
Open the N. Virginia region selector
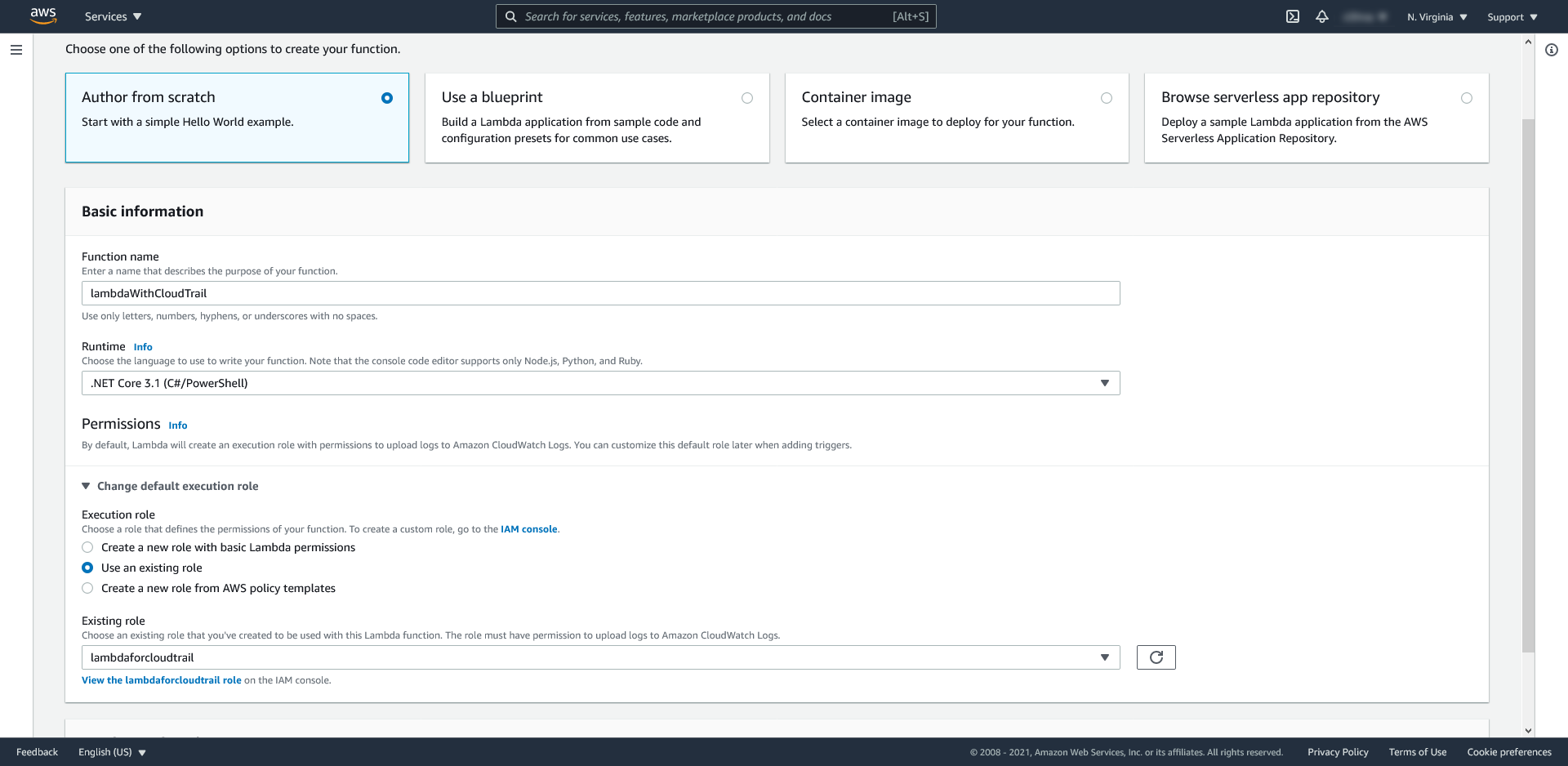click(x=1437, y=17)
